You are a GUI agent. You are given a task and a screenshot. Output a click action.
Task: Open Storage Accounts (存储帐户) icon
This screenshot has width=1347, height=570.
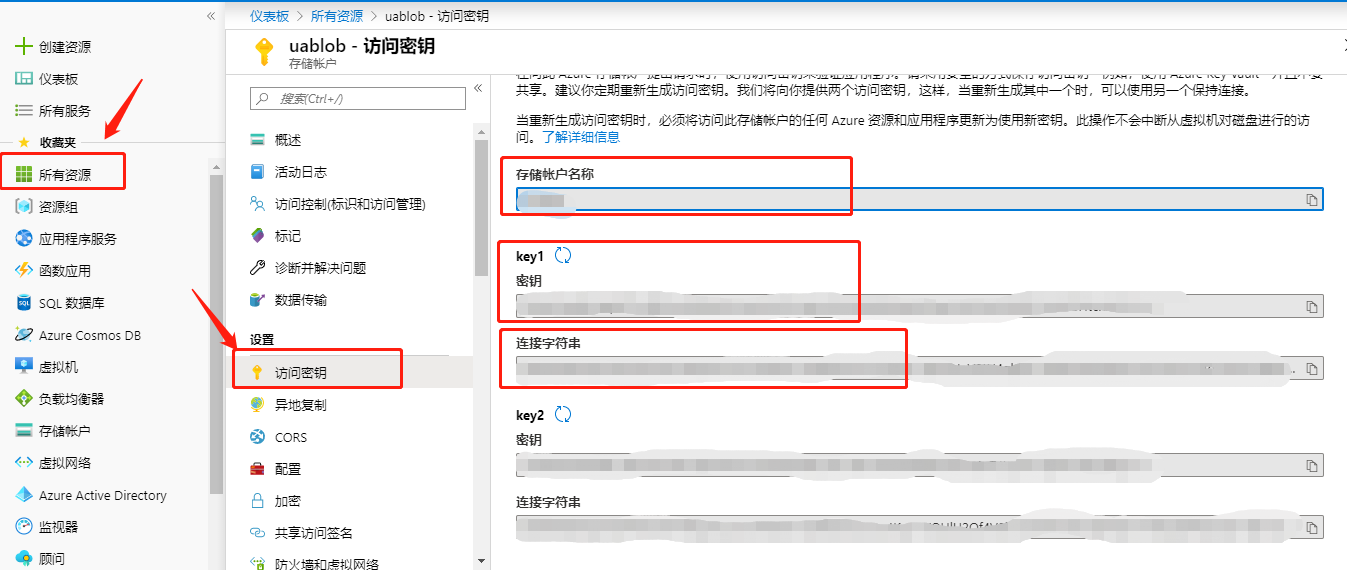24,431
